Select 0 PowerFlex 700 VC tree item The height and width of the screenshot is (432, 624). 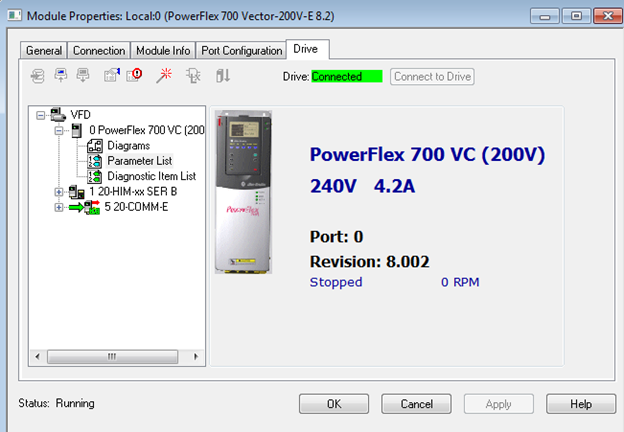(x=147, y=130)
